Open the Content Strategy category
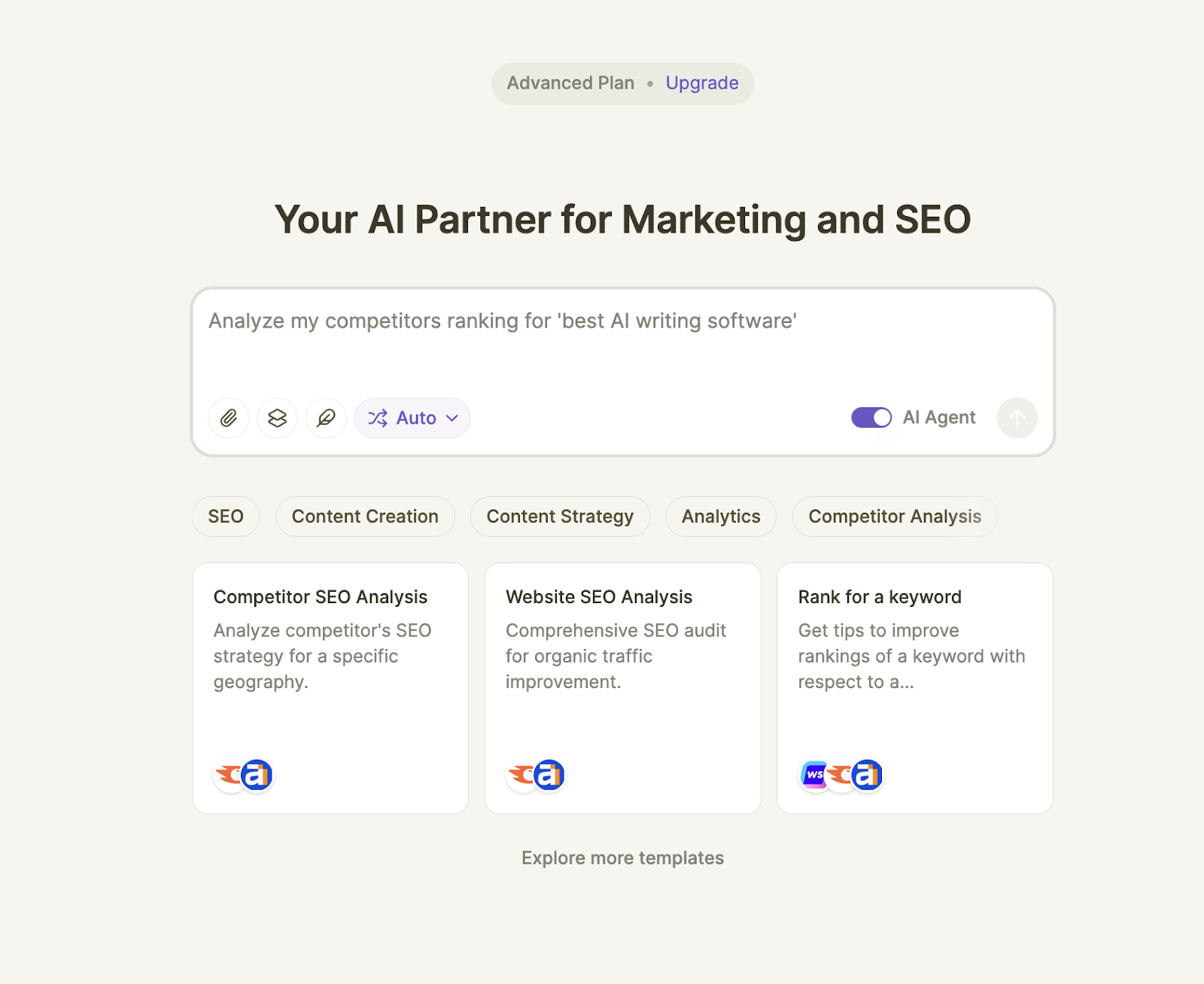Viewport: 1204px width, 984px height. tap(560, 516)
